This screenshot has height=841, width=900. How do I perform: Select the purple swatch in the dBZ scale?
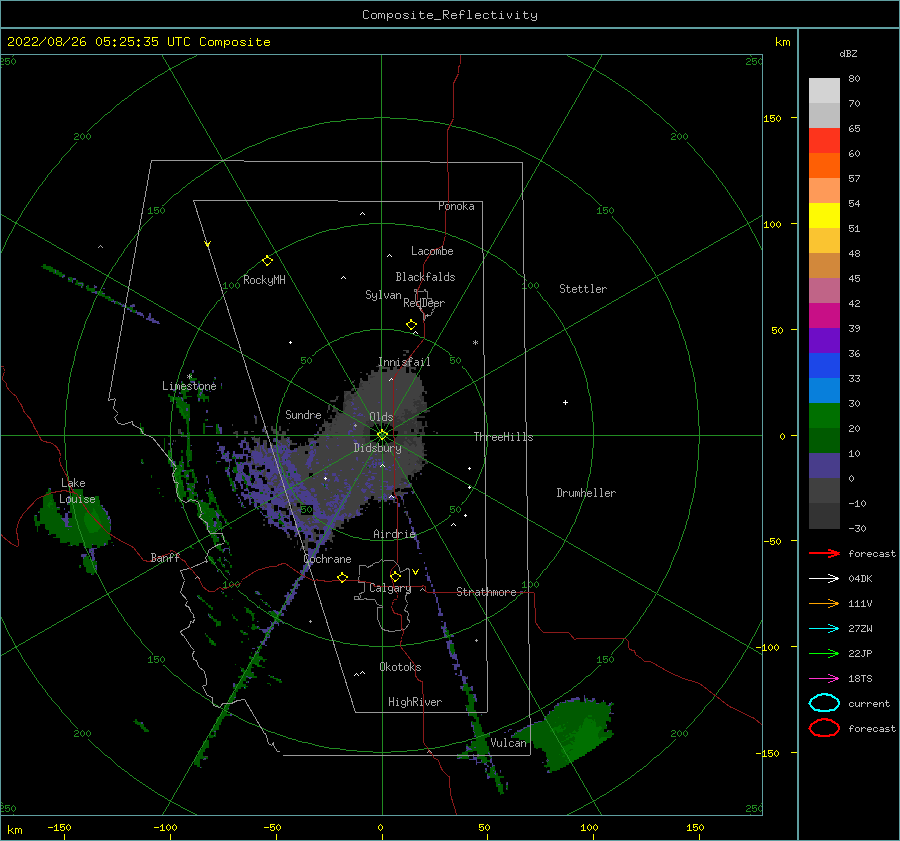pos(824,340)
